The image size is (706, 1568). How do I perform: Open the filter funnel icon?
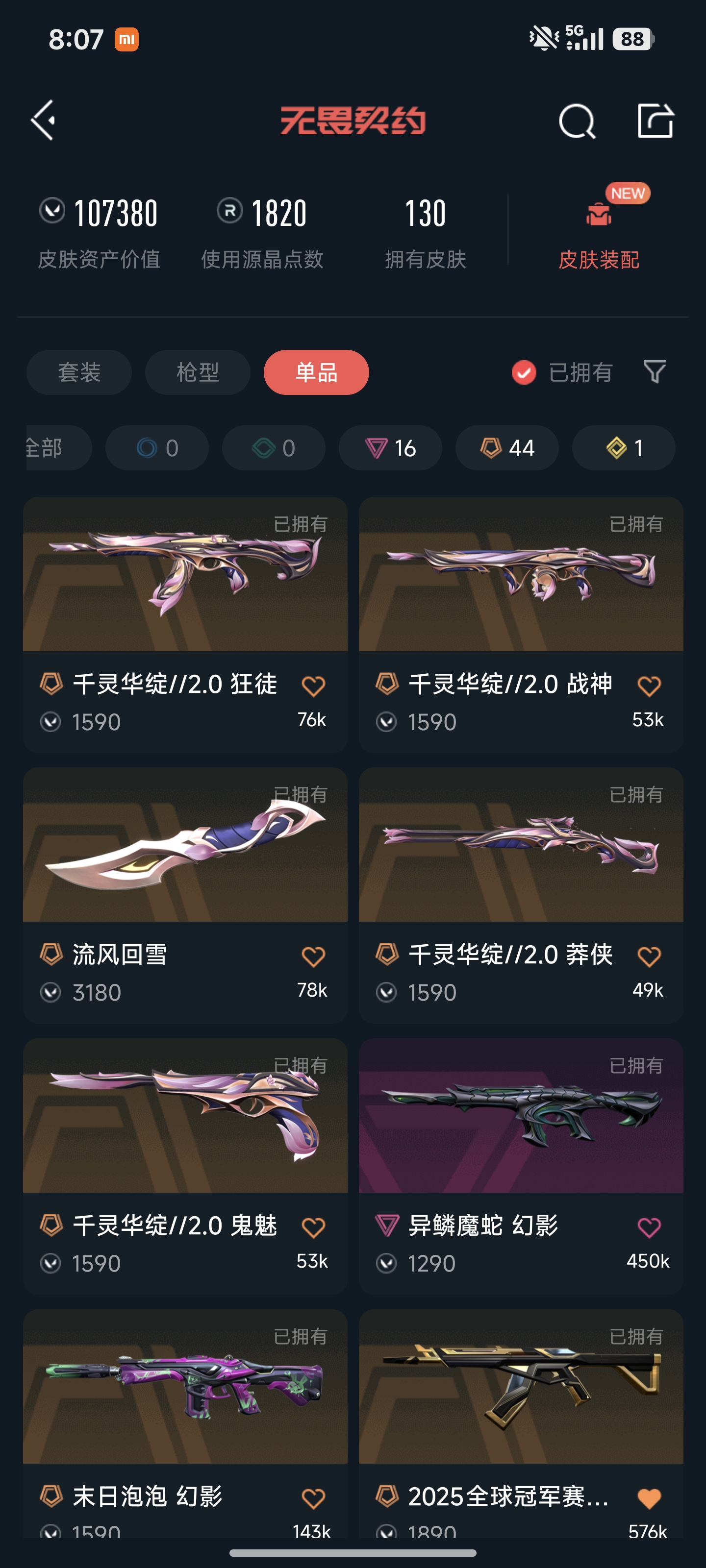coord(654,371)
